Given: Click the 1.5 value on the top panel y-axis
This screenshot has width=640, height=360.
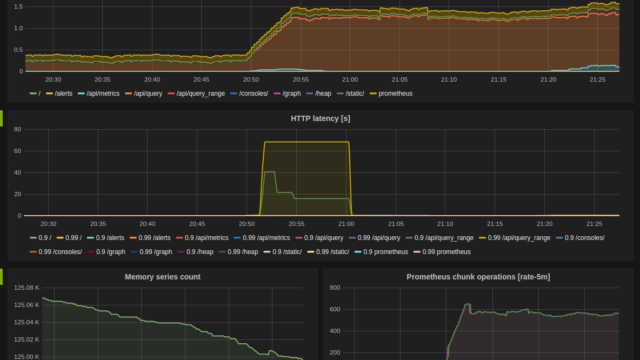Looking at the screenshot, I should tap(18, 7).
